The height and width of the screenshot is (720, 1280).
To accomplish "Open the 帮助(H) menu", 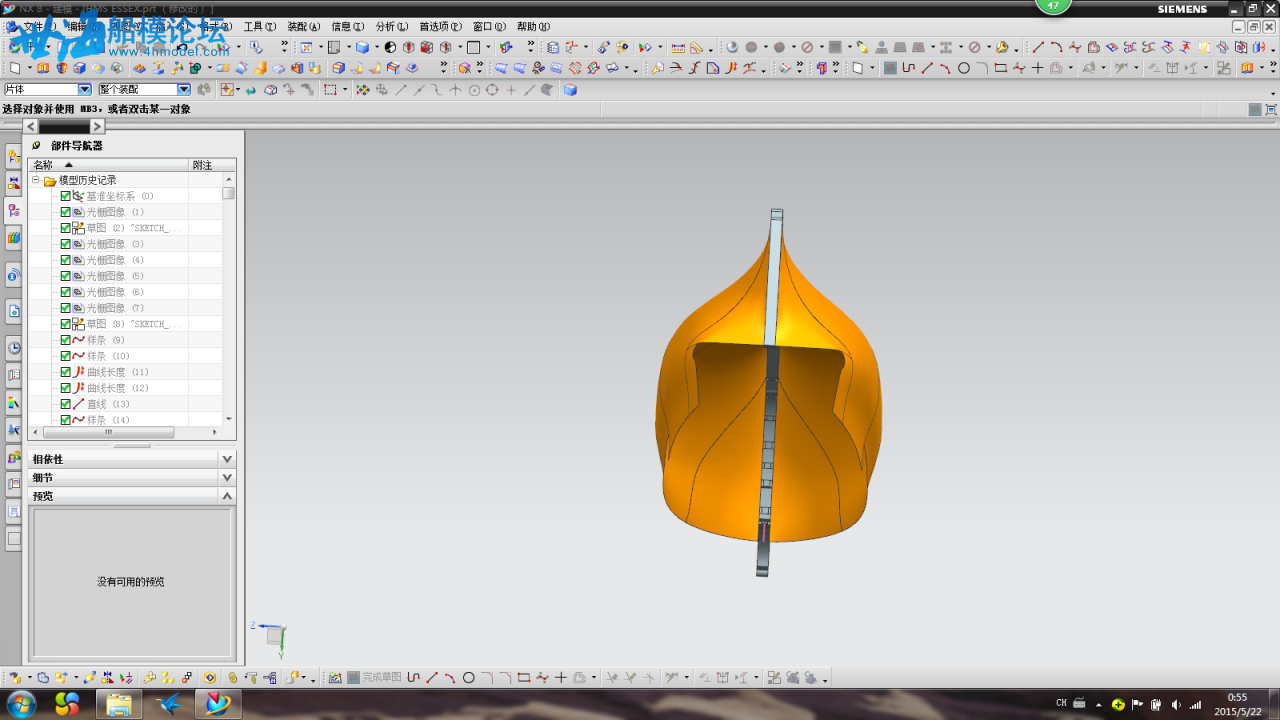I will tap(533, 27).
